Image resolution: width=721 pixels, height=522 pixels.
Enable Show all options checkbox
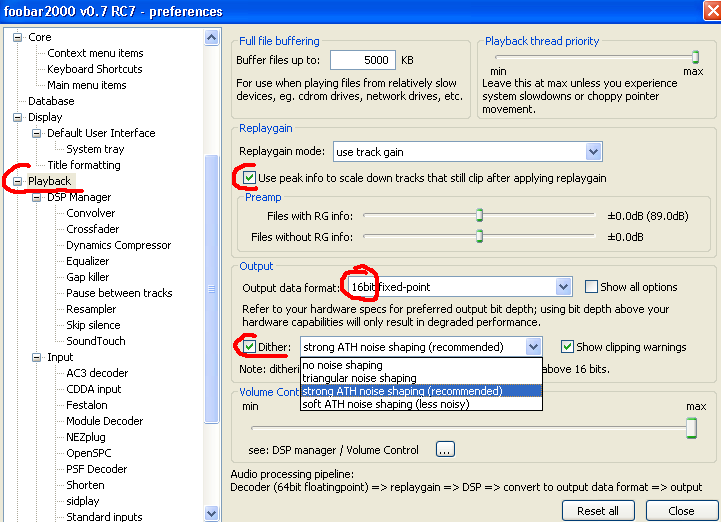pos(591,287)
